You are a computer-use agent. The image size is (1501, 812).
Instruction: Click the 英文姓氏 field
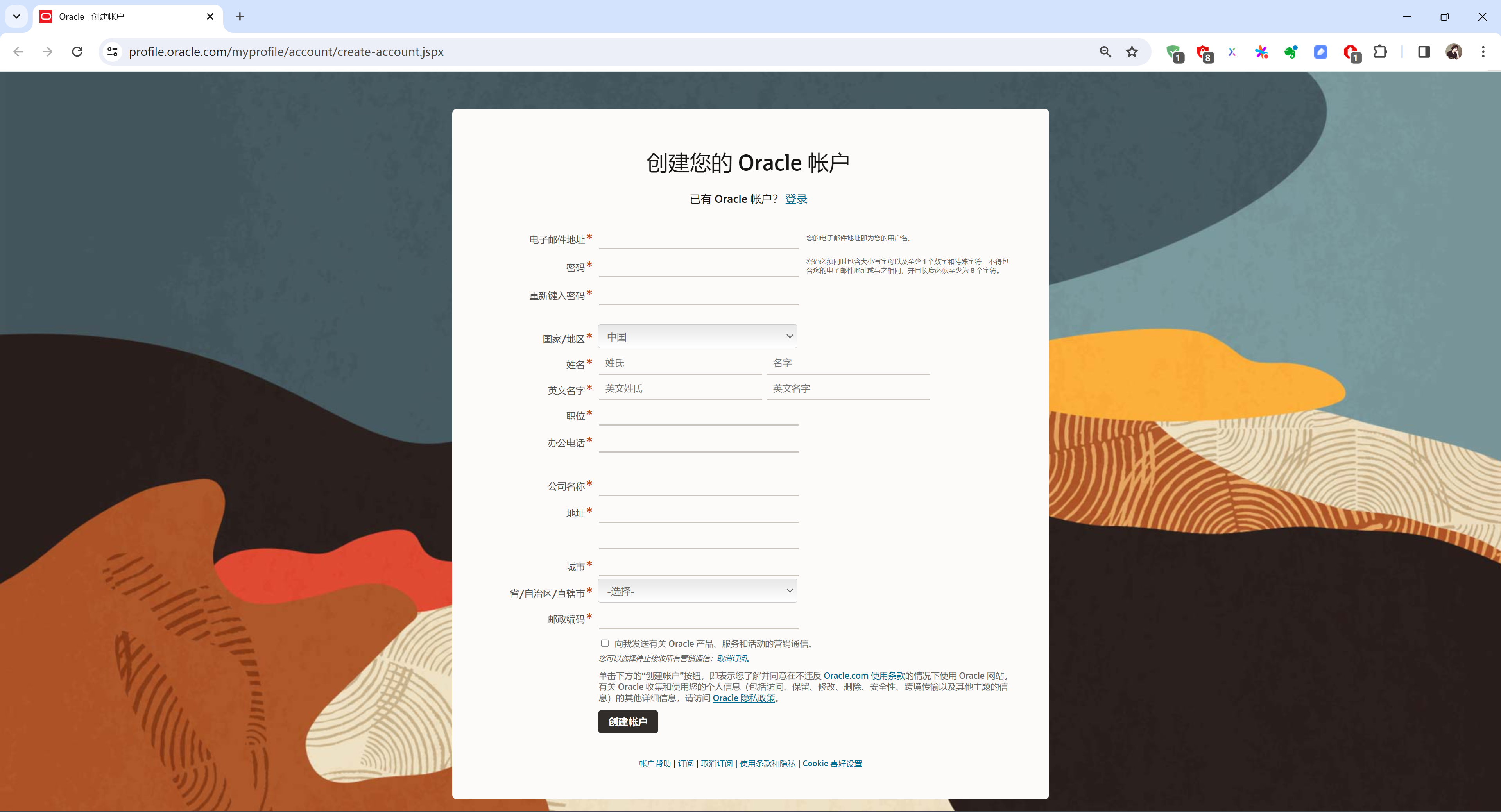pyautogui.click(x=680, y=389)
